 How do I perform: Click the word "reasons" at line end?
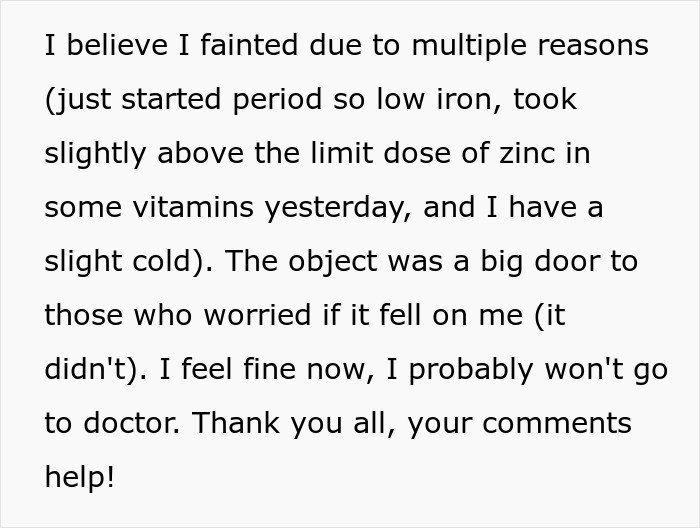(x=593, y=47)
